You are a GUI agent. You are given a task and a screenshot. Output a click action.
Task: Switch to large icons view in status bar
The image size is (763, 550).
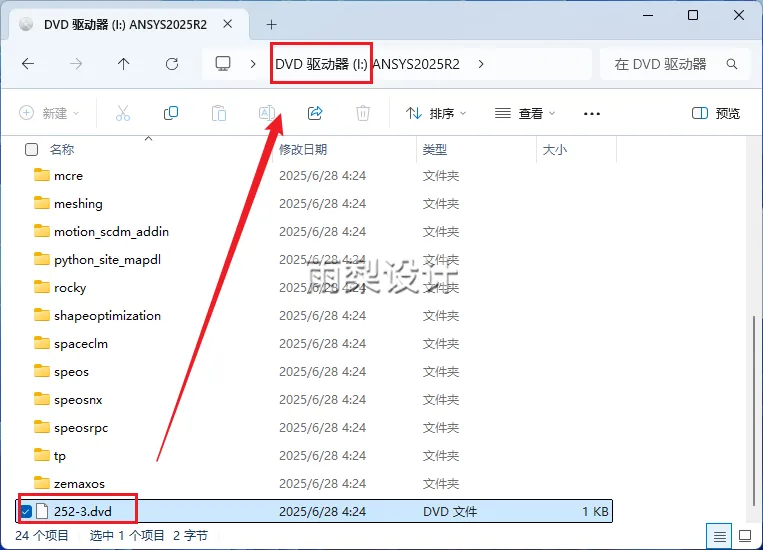point(745,536)
